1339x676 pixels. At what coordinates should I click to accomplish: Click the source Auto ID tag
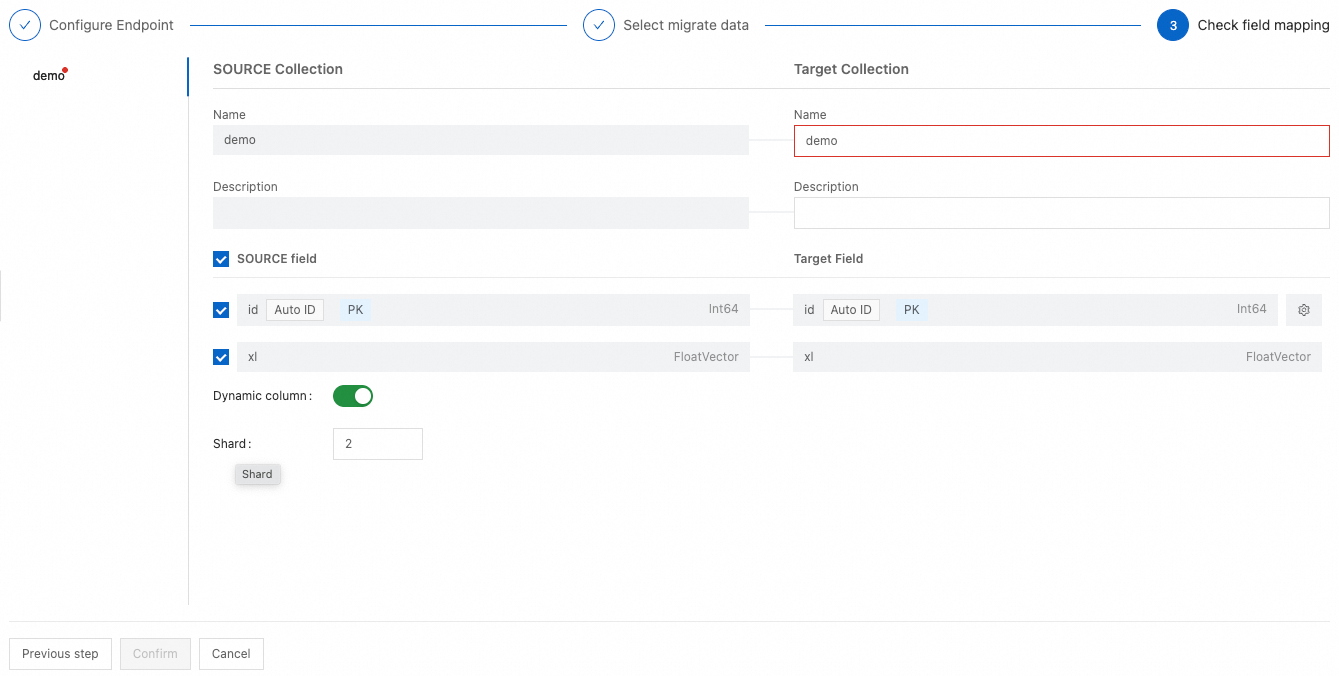295,310
